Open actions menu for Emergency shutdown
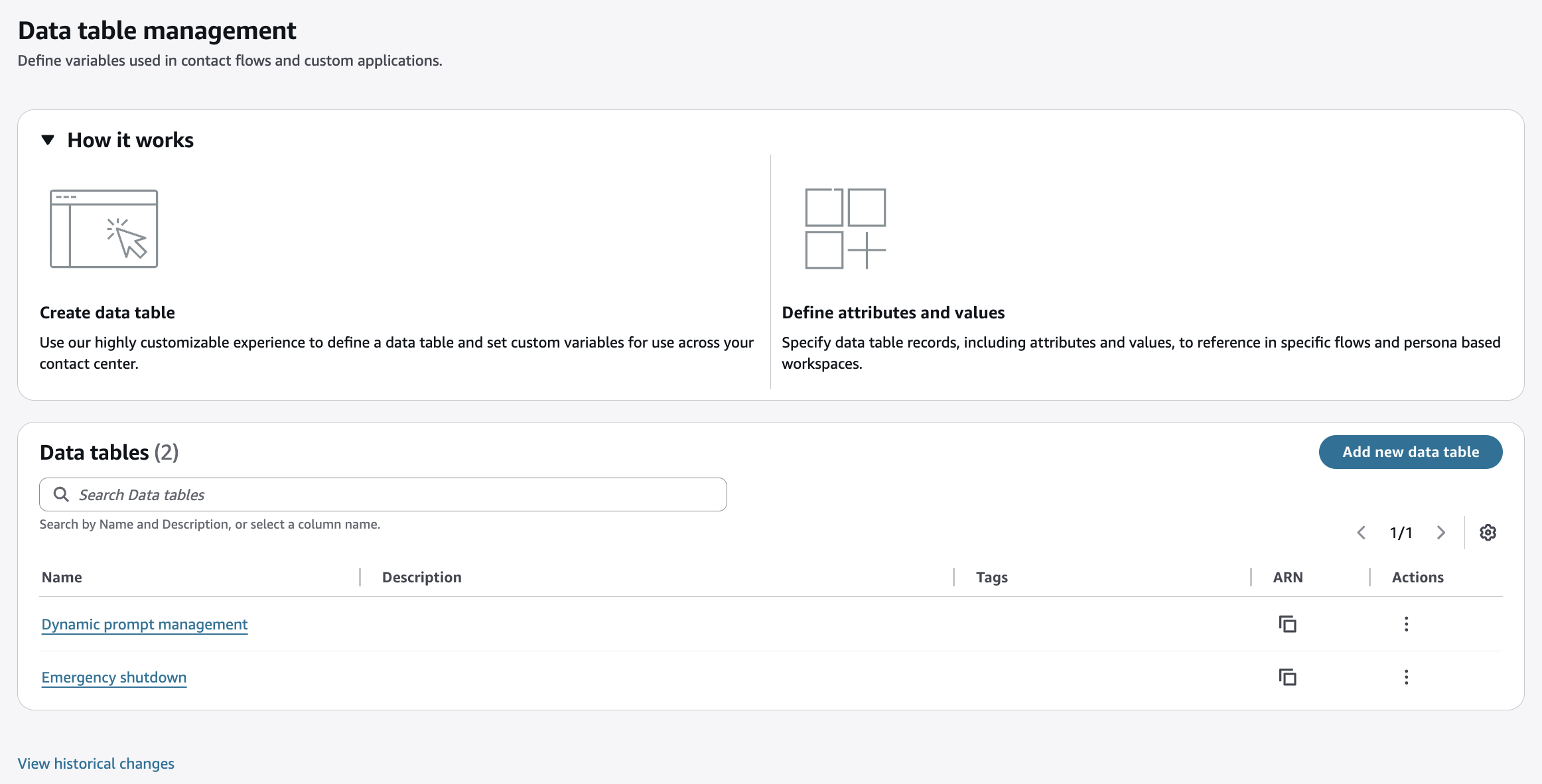This screenshot has height=784, width=1542. coord(1406,677)
